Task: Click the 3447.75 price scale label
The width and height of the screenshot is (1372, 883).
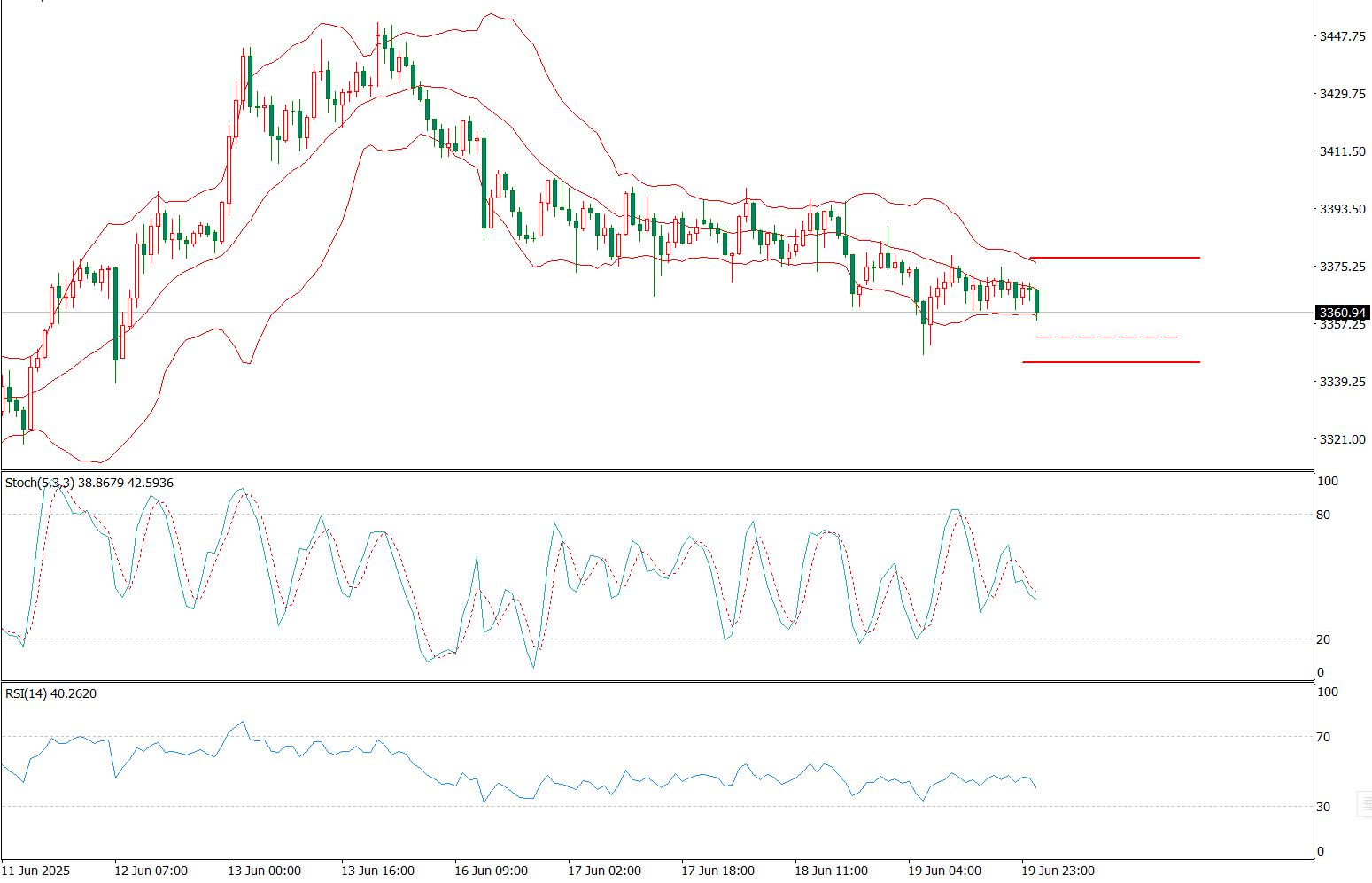Action: pyautogui.click(x=1342, y=36)
